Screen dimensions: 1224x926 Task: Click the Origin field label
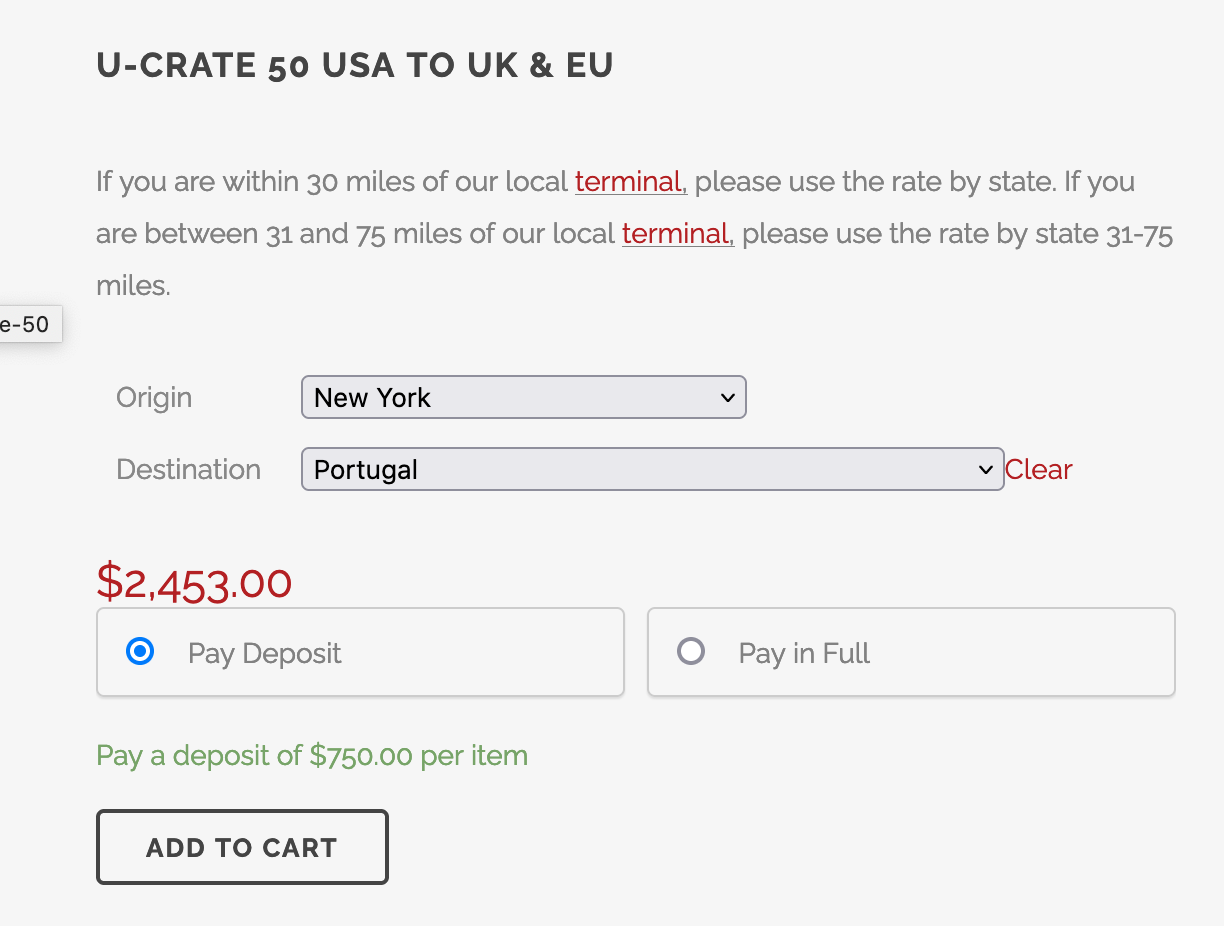[154, 398]
